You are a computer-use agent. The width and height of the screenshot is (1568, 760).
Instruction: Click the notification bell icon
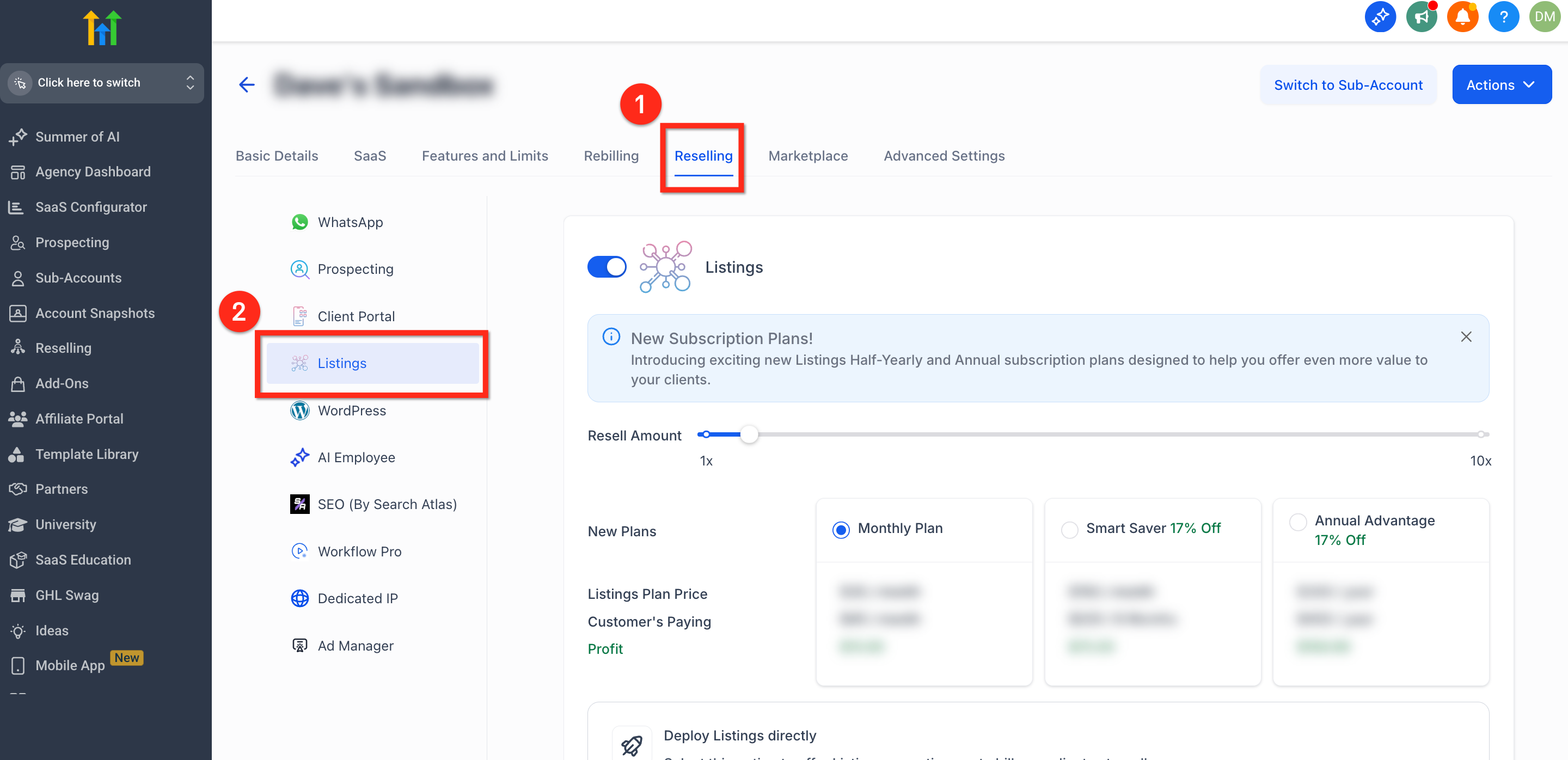point(1462,17)
